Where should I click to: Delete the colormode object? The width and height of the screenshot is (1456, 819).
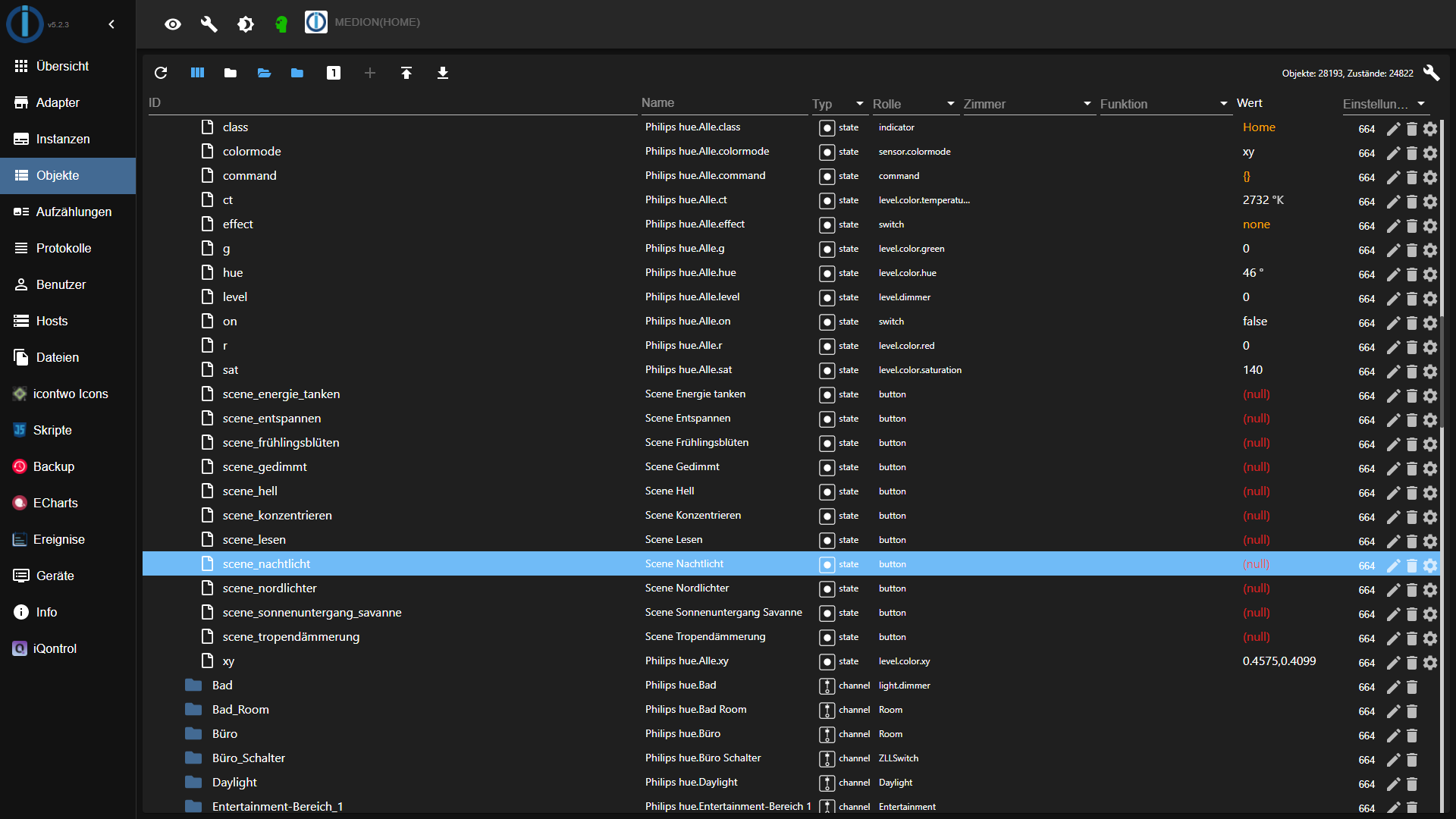(1412, 153)
